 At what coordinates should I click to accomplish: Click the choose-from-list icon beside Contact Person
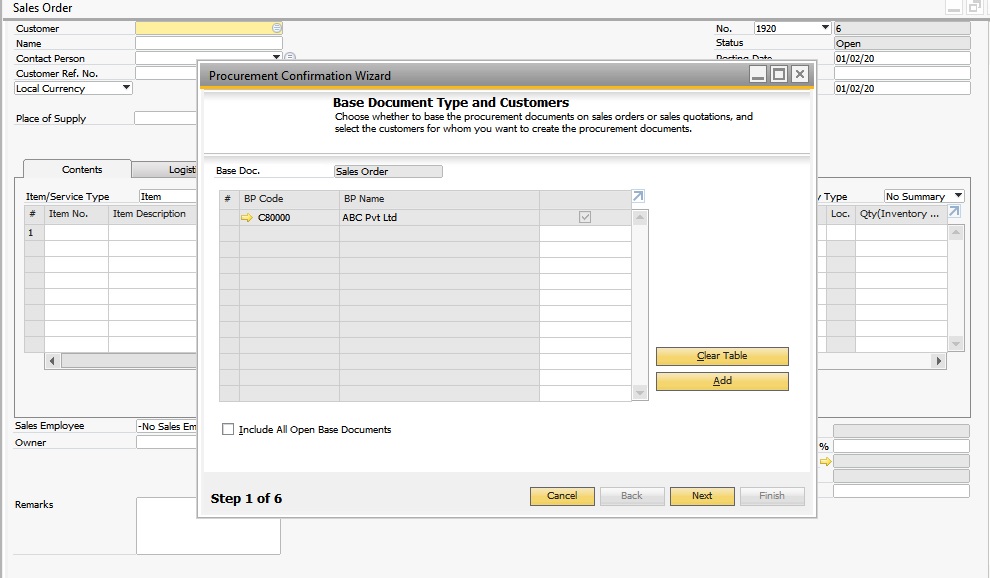[x=290, y=57]
